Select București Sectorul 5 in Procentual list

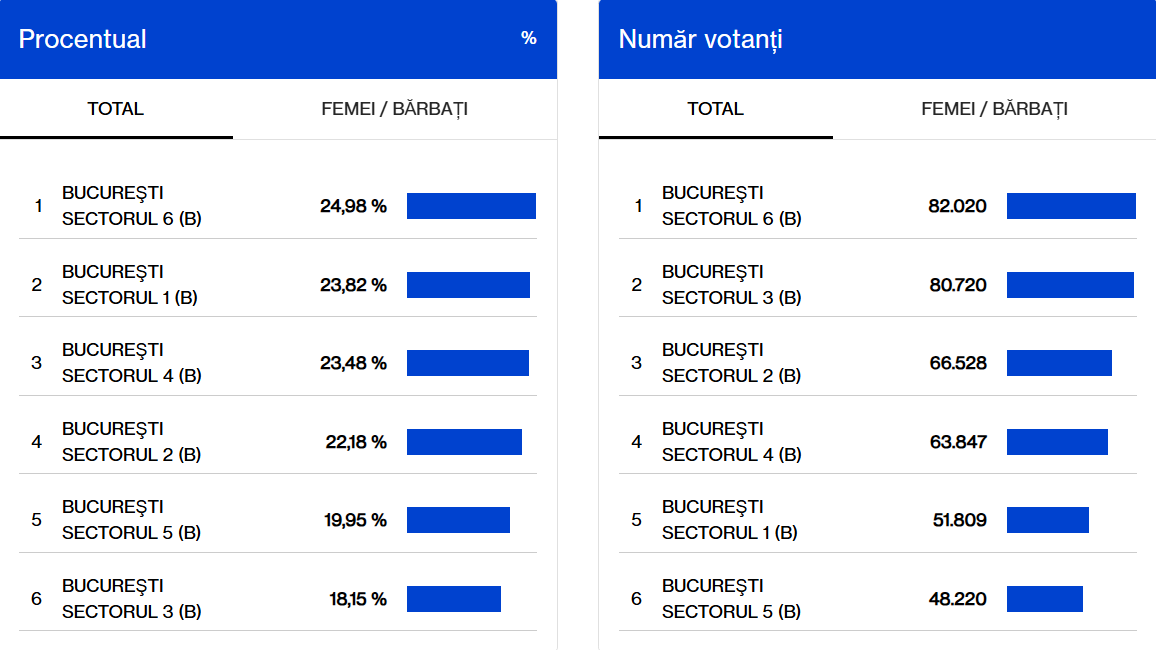(x=132, y=520)
